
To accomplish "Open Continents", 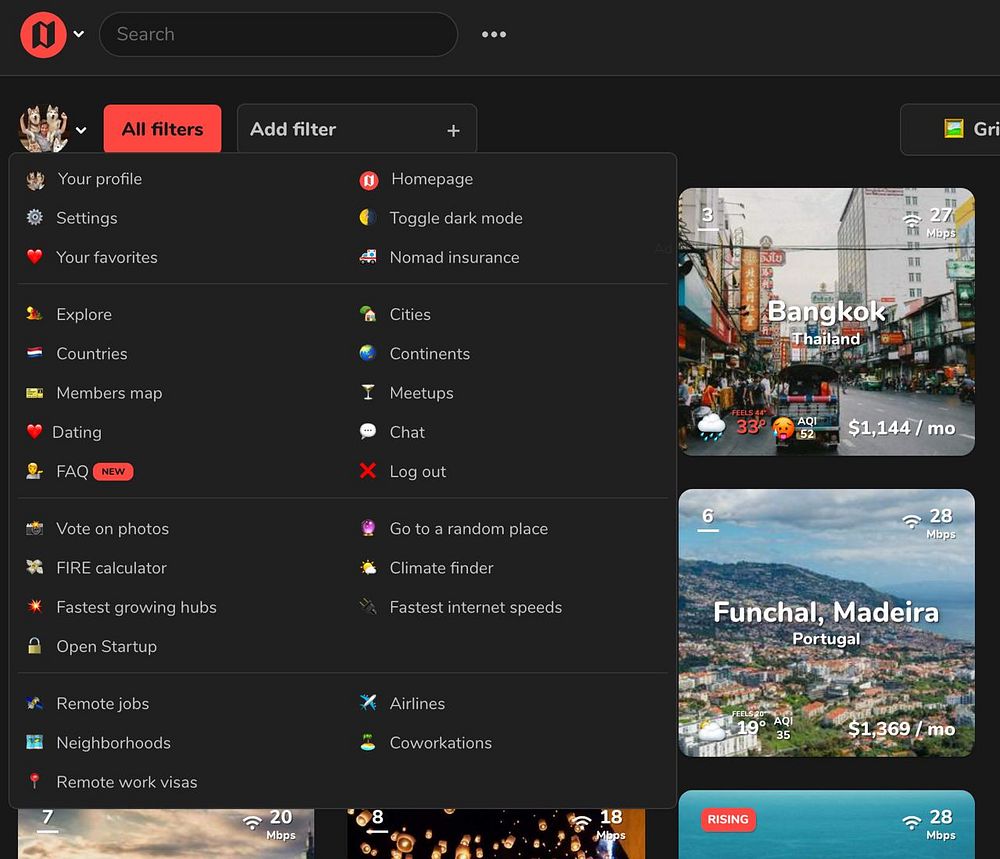I will pos(429,353).
